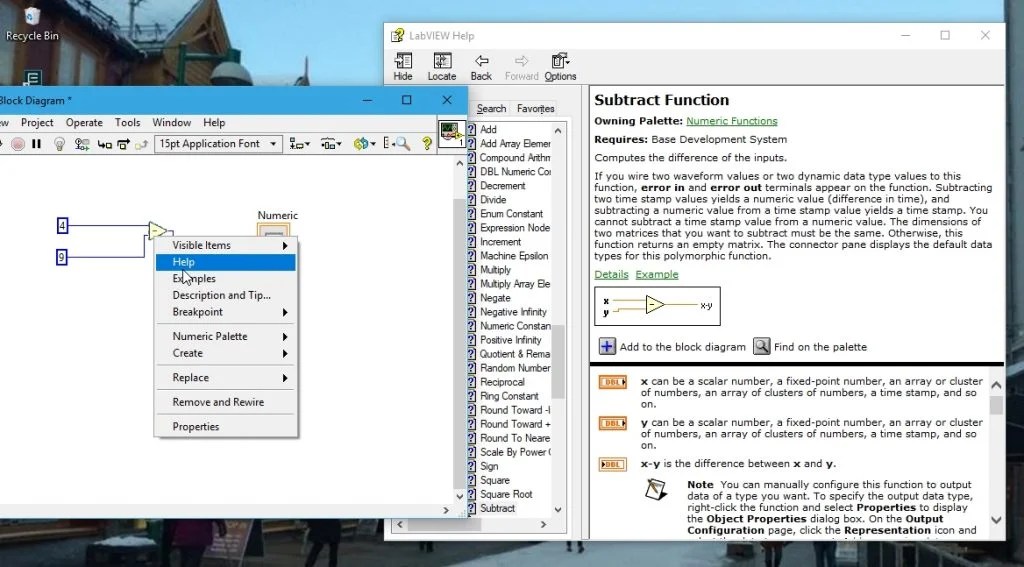Image resolution: width=1024 pixels, height=567 pixels.
Task: Select Subtract in the help index list
Action: click(497, 508)
